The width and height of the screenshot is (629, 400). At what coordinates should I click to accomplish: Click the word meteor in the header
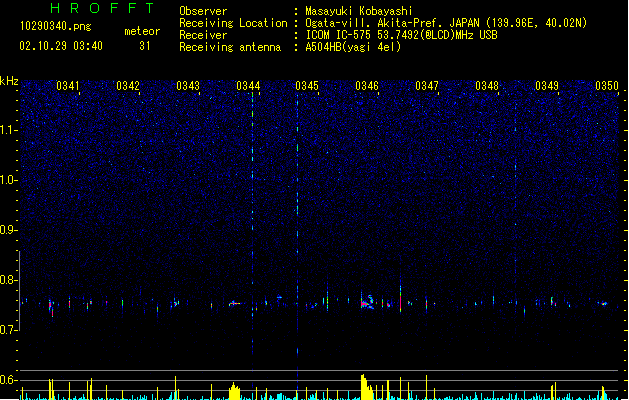pyautogui.click(x=142, y=31)
